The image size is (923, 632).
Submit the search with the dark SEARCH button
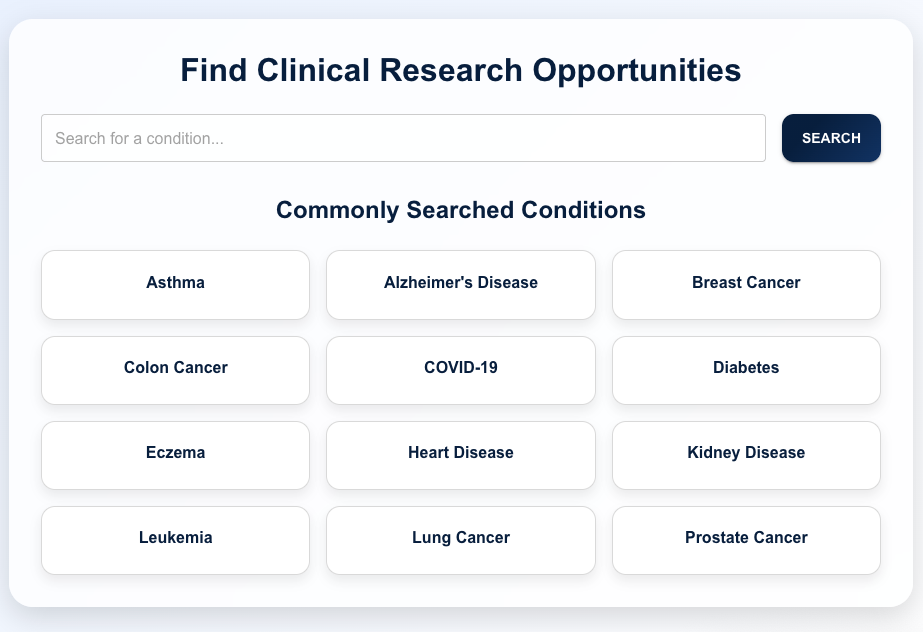(831, 138)
